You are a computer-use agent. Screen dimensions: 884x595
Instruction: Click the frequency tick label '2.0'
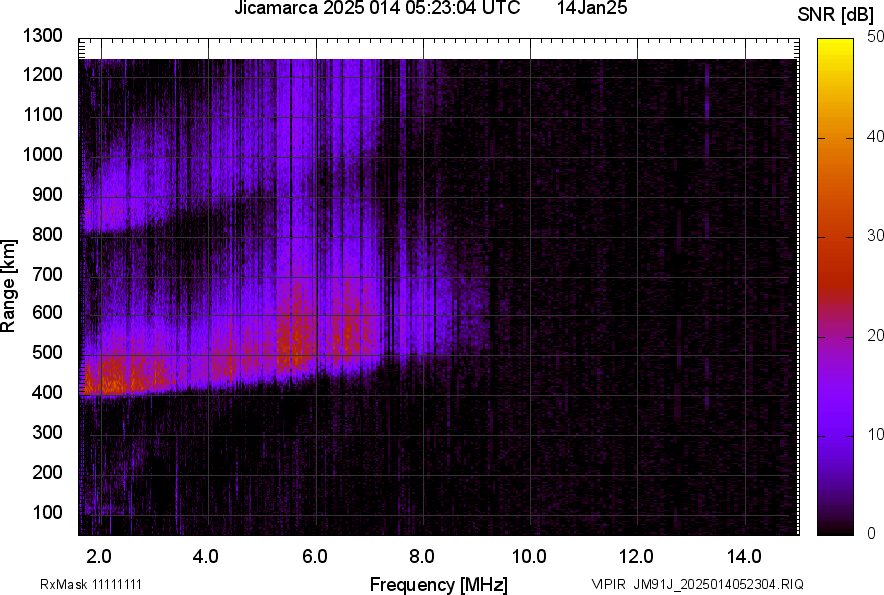point(99,557)
